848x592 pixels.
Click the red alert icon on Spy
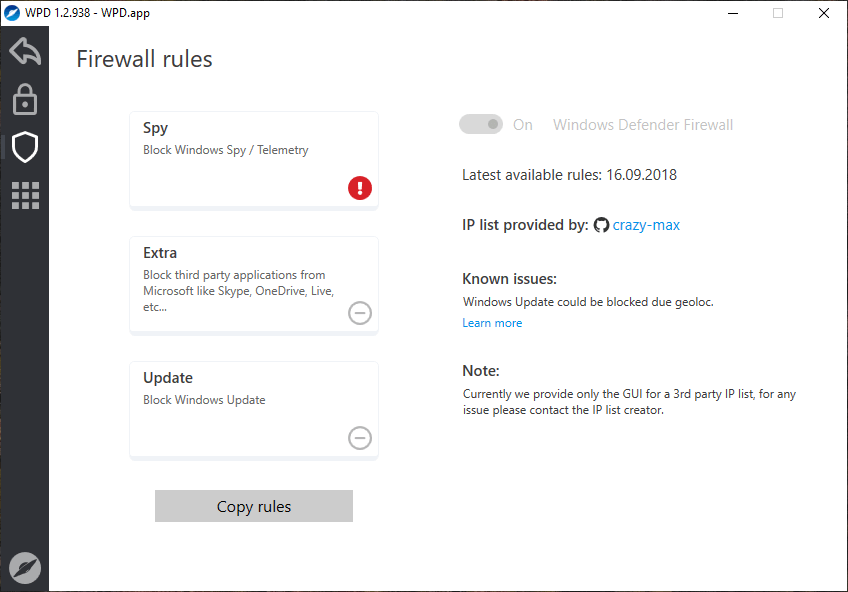[x=360, y=187]
